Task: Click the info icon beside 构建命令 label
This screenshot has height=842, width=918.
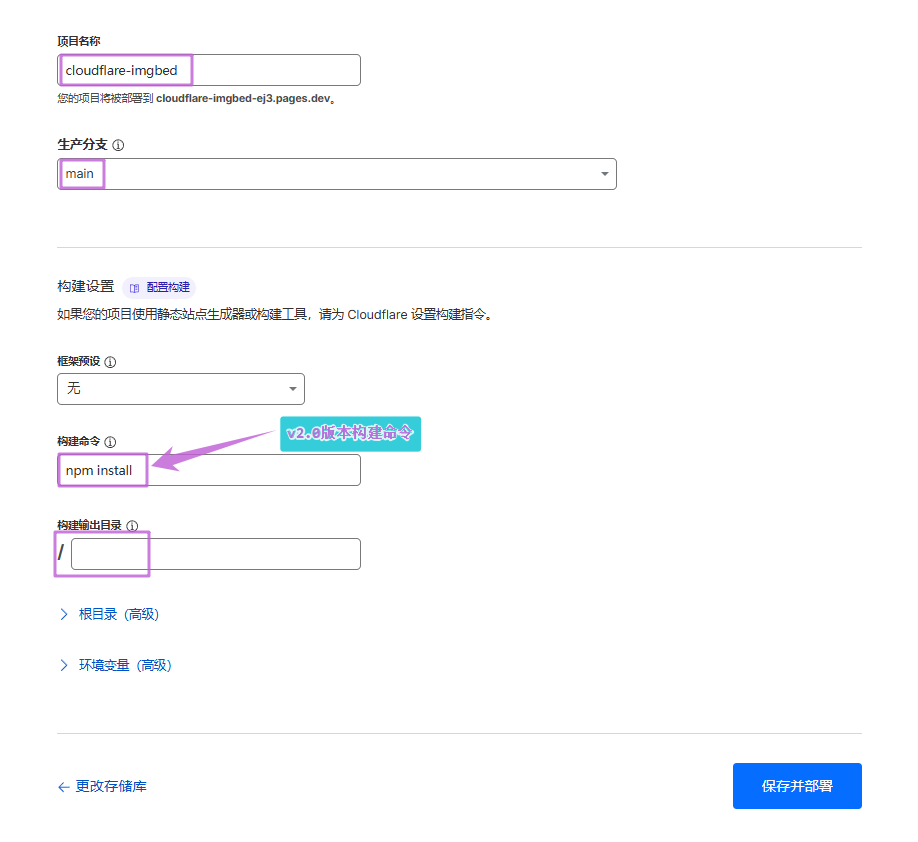Action: (110, 441)
